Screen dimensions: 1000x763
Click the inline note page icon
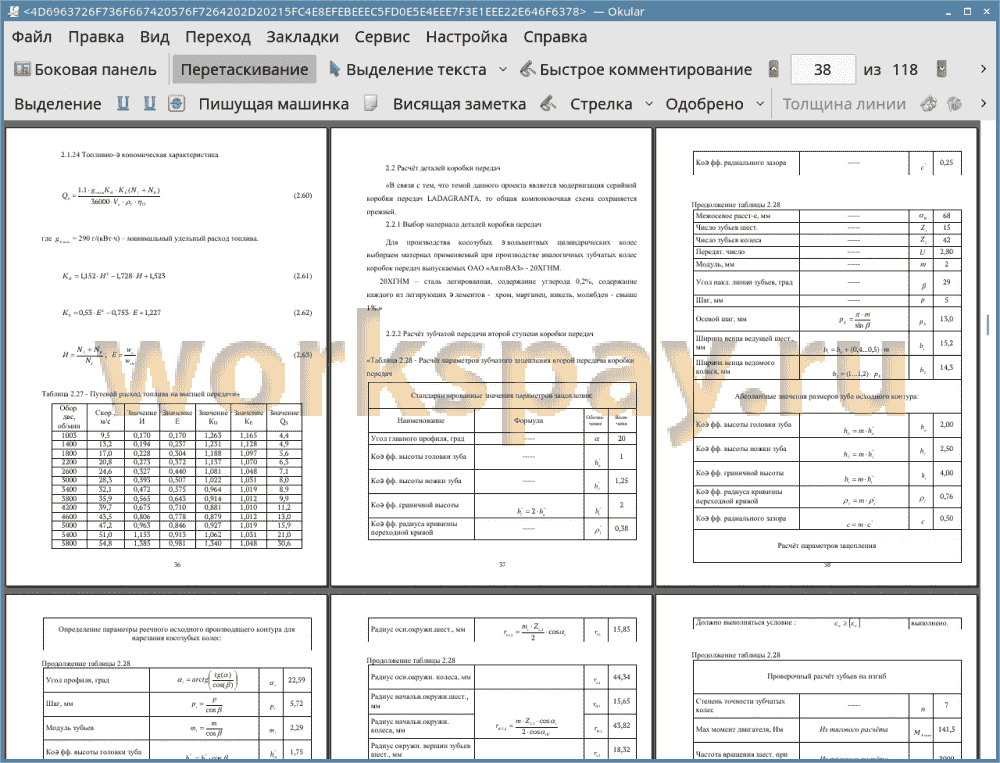point(371,103)
